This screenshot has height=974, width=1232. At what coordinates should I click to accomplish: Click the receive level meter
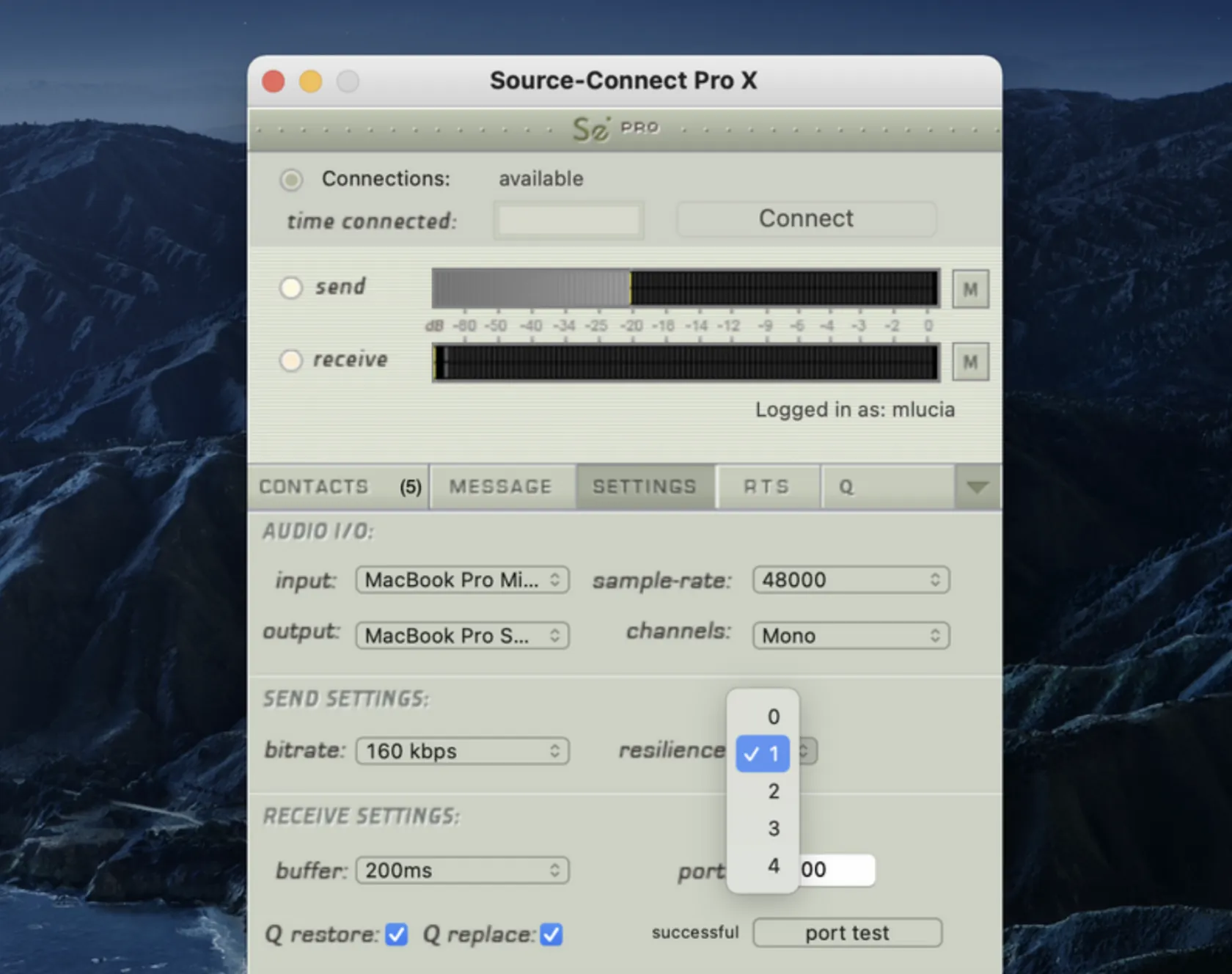tap(686, 362)
